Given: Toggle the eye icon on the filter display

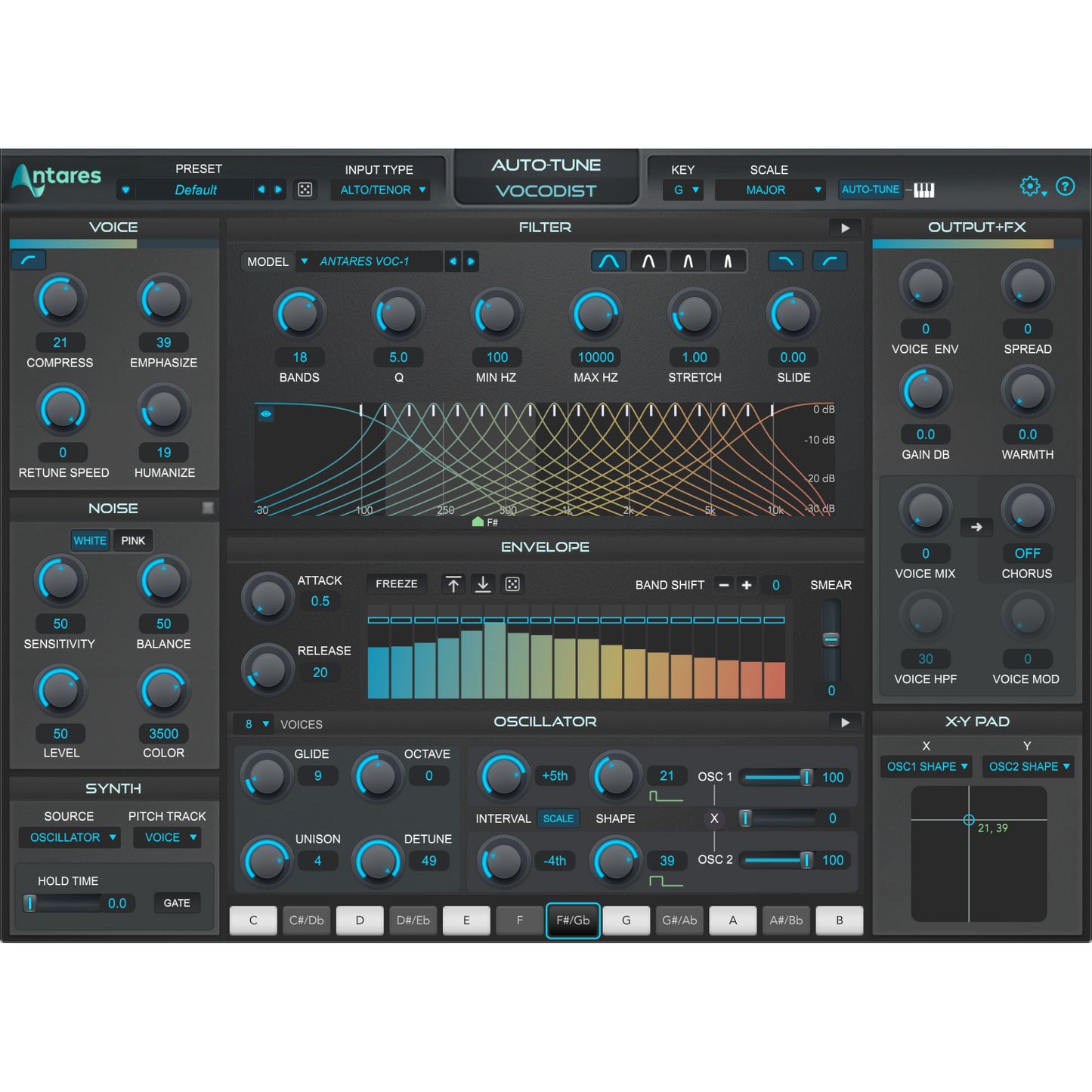Looking at the screenshot, I should [266, 414].
